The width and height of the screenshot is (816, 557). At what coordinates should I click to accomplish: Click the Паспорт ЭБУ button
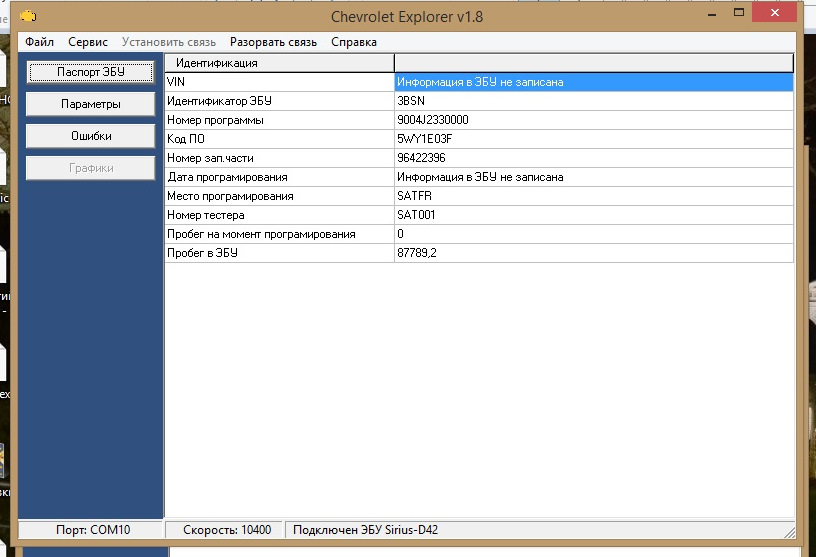click(x=91, y=72)
